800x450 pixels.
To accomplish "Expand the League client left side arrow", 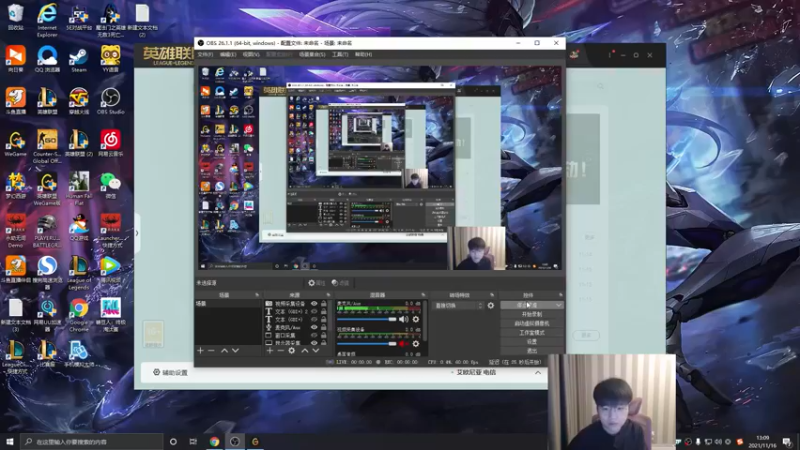I will [x=137, y=233].
